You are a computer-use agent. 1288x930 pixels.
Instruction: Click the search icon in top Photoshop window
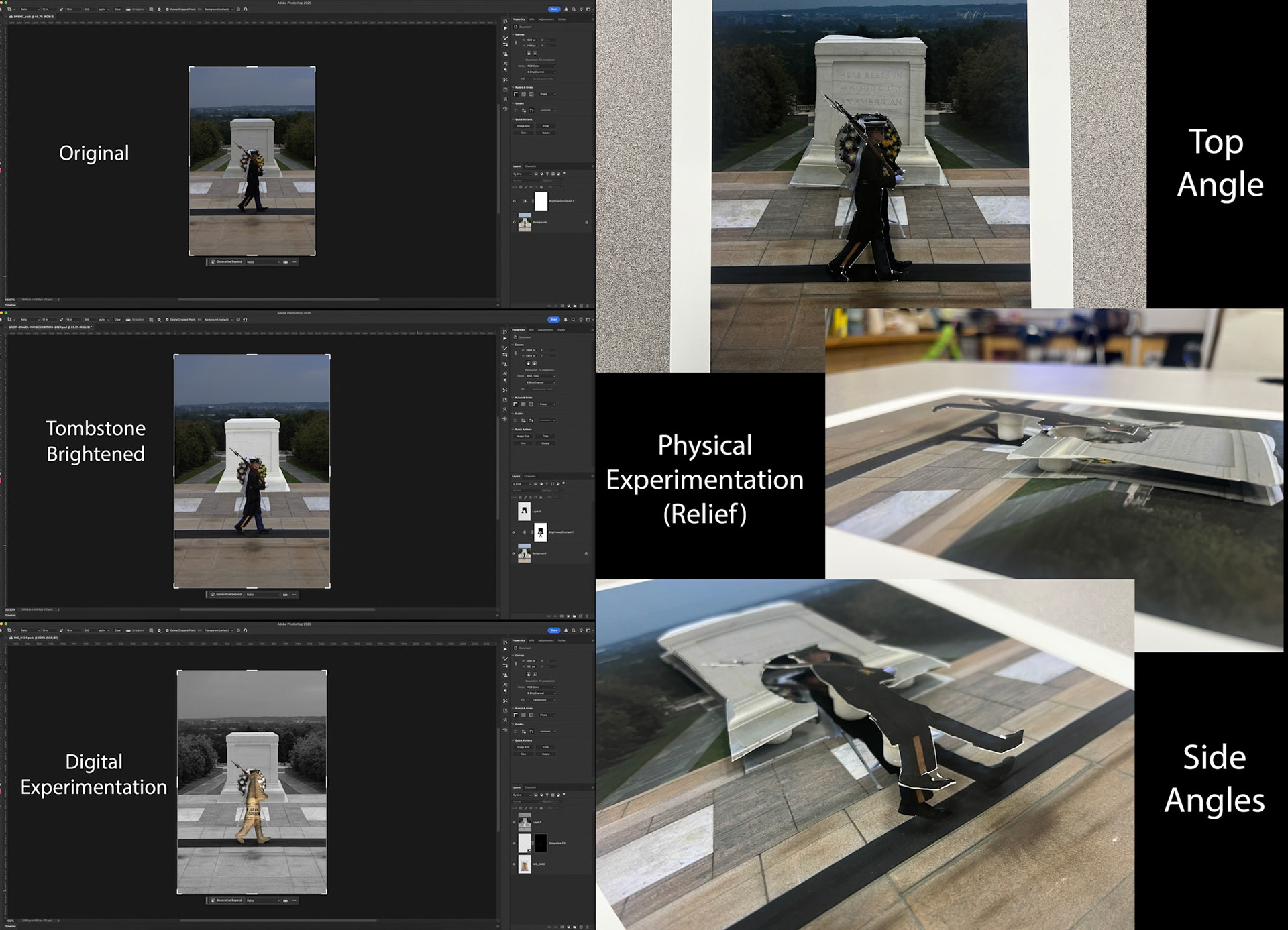tap(574, 9)
